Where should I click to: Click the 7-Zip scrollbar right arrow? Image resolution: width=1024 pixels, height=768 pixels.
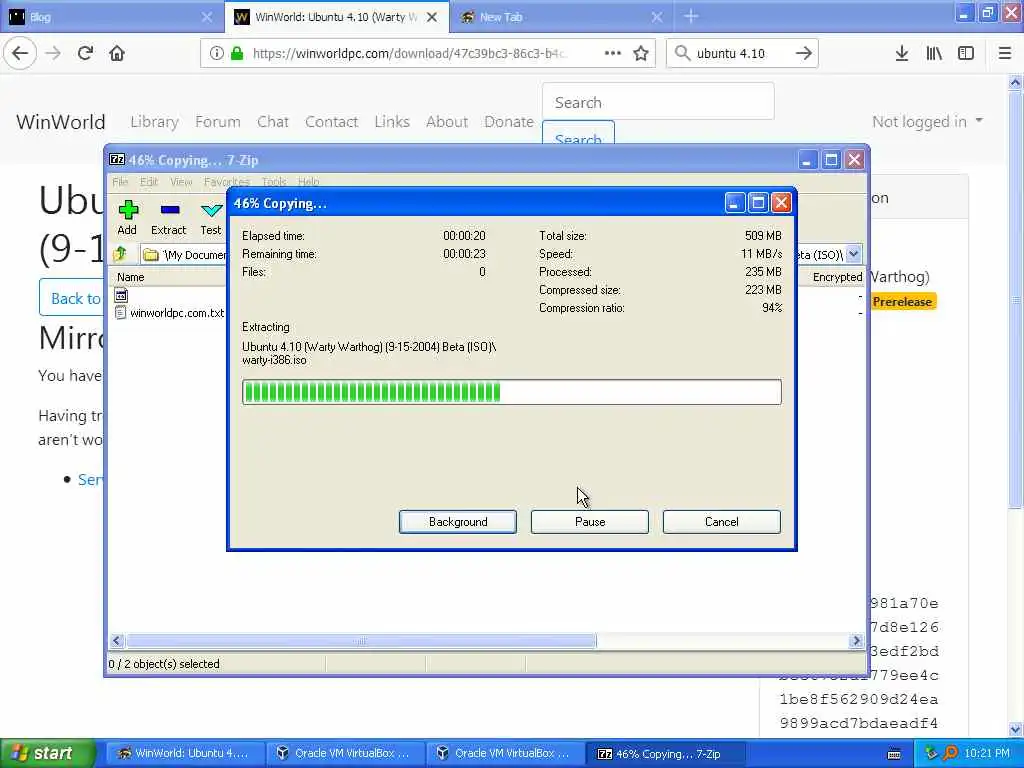tap(856, 641)
